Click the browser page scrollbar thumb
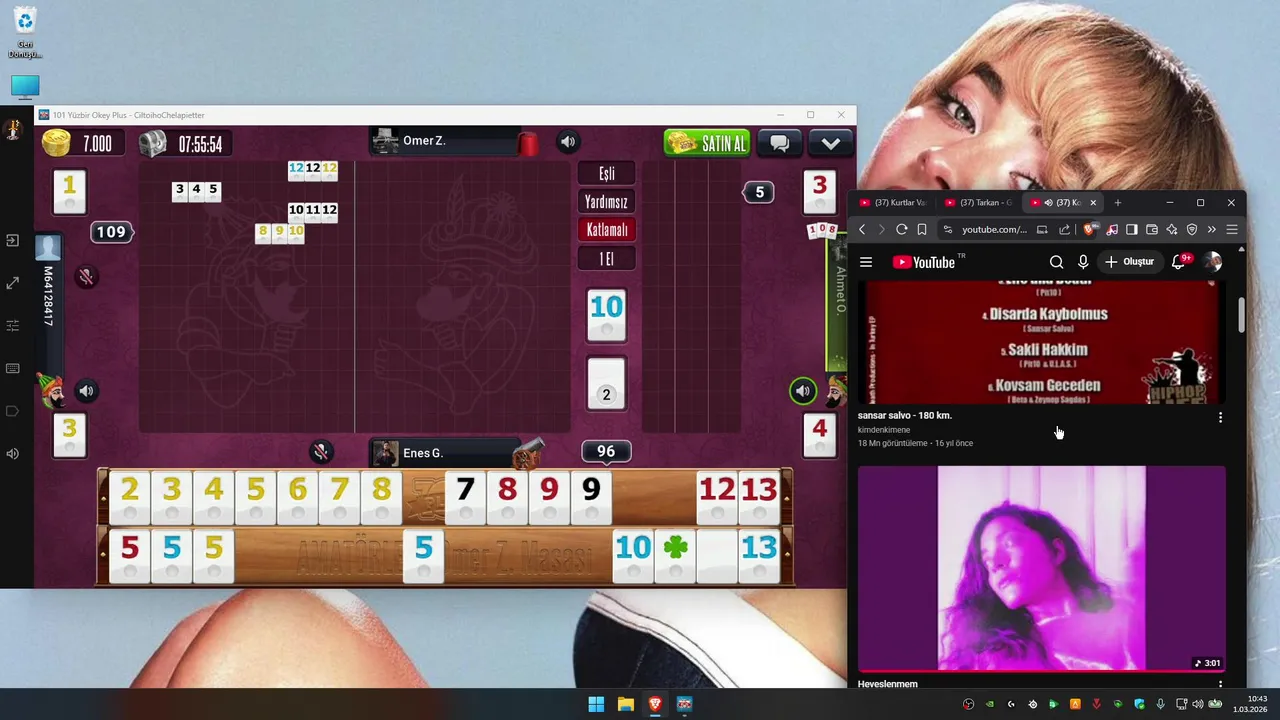 click(x=1241, y=315)
